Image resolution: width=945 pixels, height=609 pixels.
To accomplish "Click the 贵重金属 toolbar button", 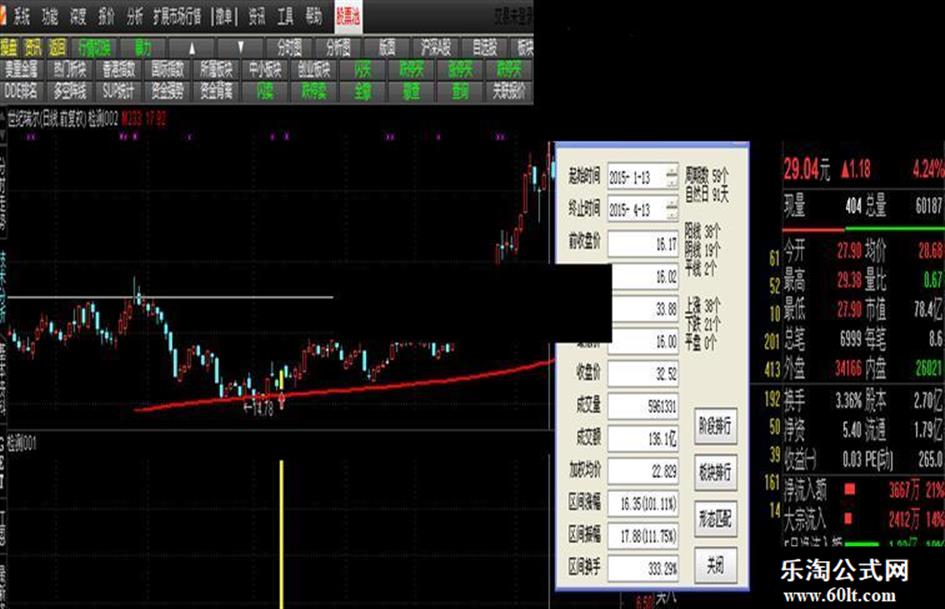I will [21, 69].
